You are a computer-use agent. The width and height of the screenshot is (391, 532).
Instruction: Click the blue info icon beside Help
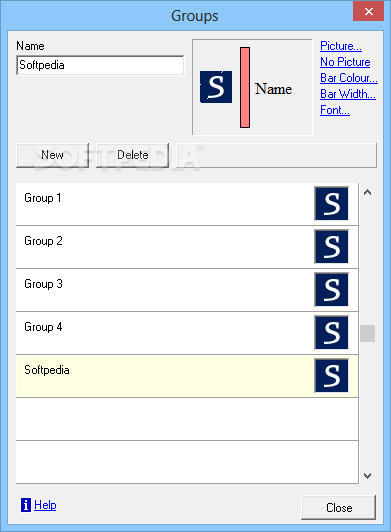click(x=26, y=505)
